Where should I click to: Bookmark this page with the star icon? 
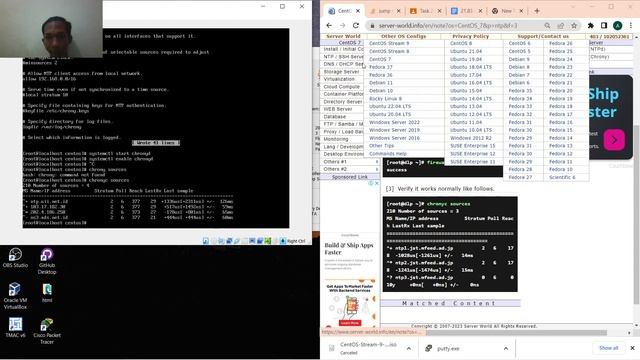tap(574, 25)
